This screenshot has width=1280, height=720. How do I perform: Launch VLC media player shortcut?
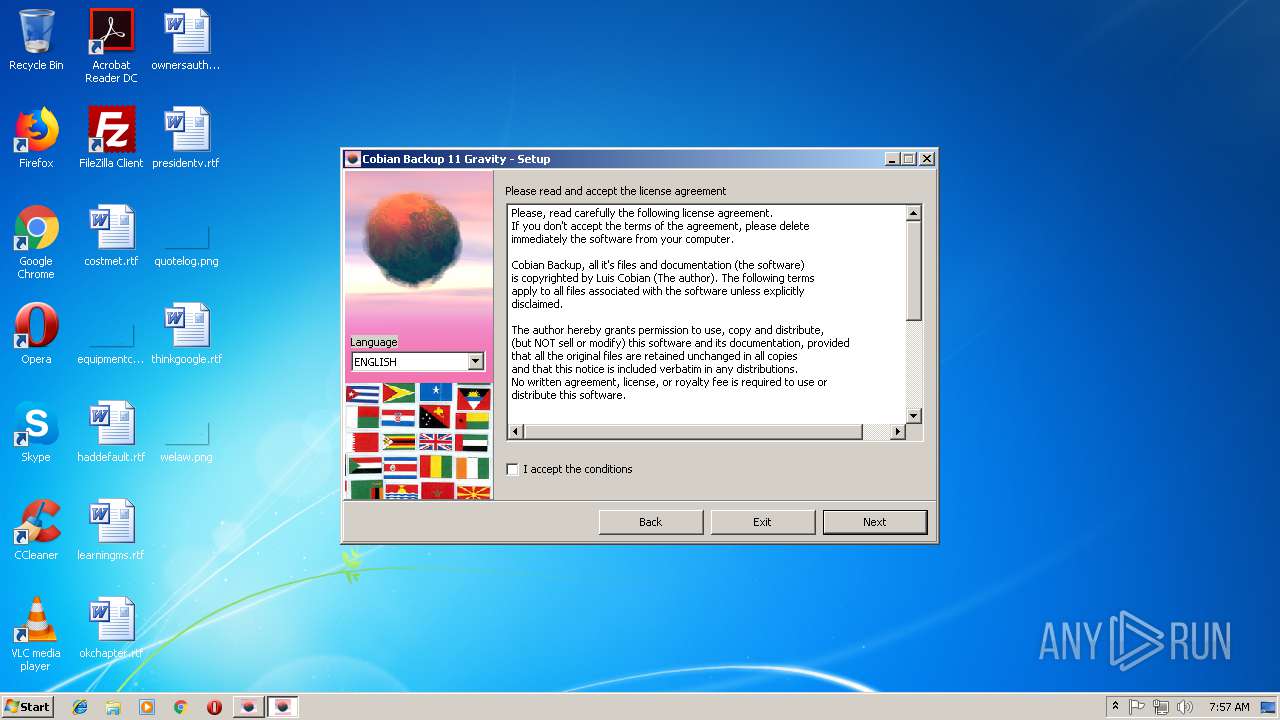(x=36, y=634)
